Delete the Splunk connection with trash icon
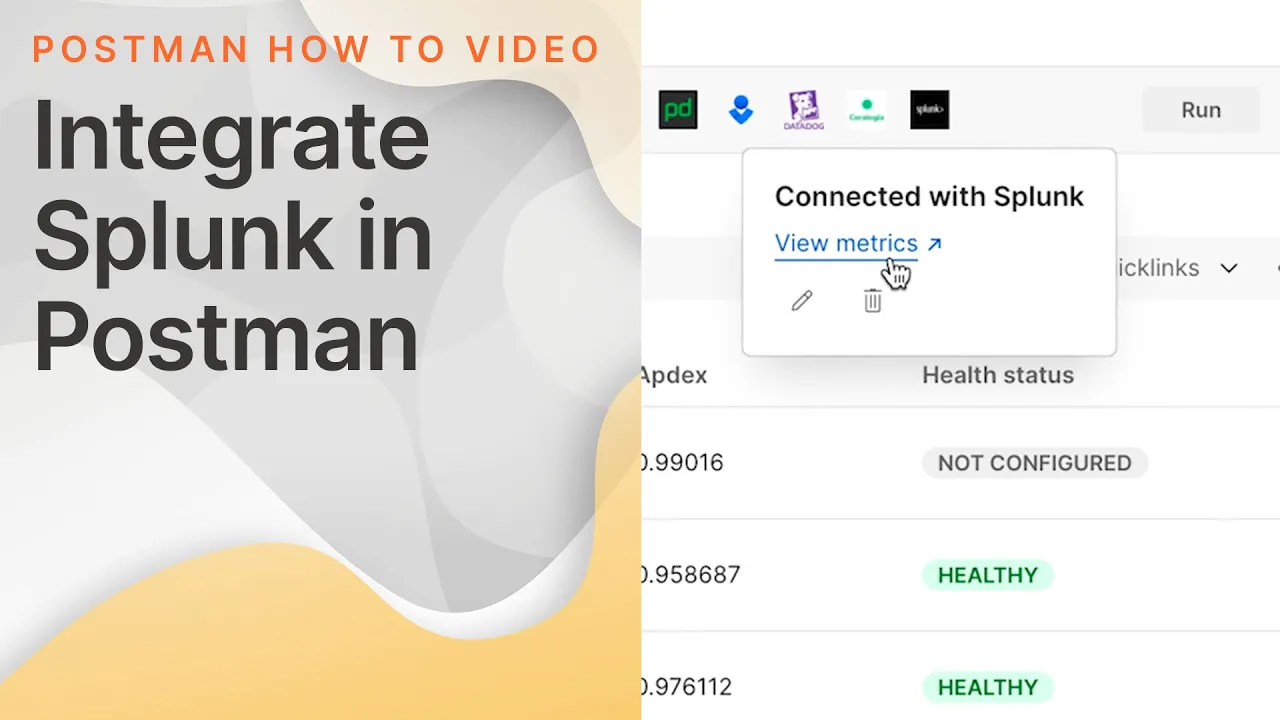 pos(873,300)
